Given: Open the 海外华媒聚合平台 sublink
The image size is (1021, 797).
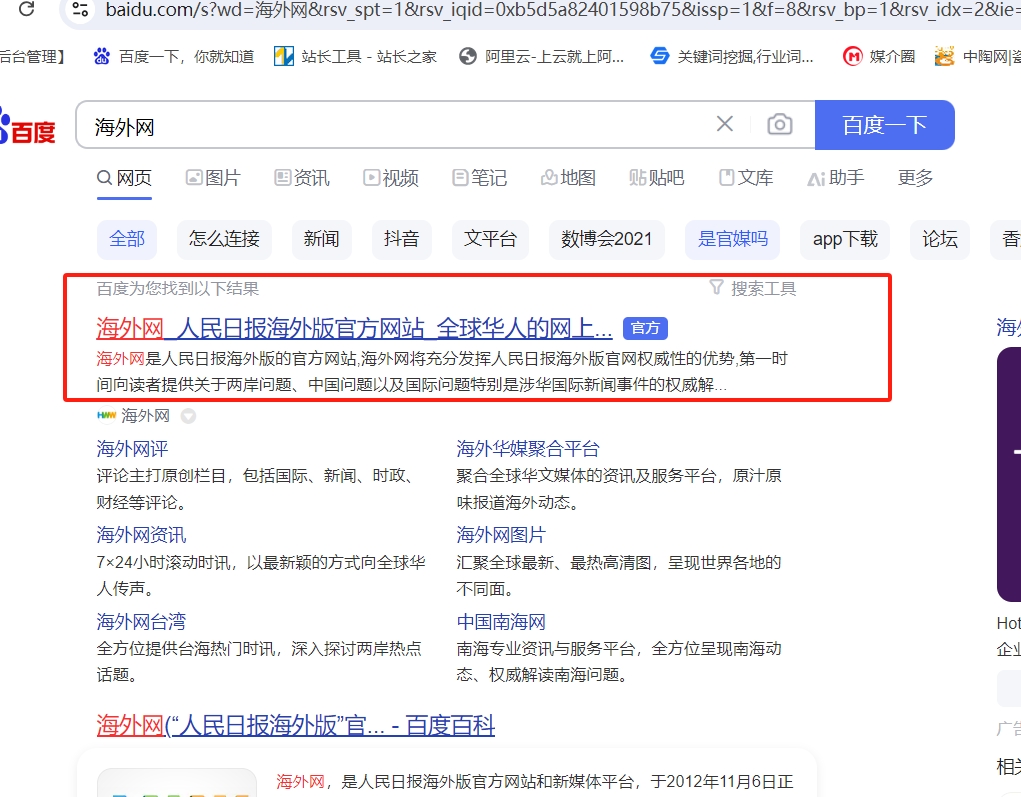Looking at the screenshot, I should tap(527, 449).
